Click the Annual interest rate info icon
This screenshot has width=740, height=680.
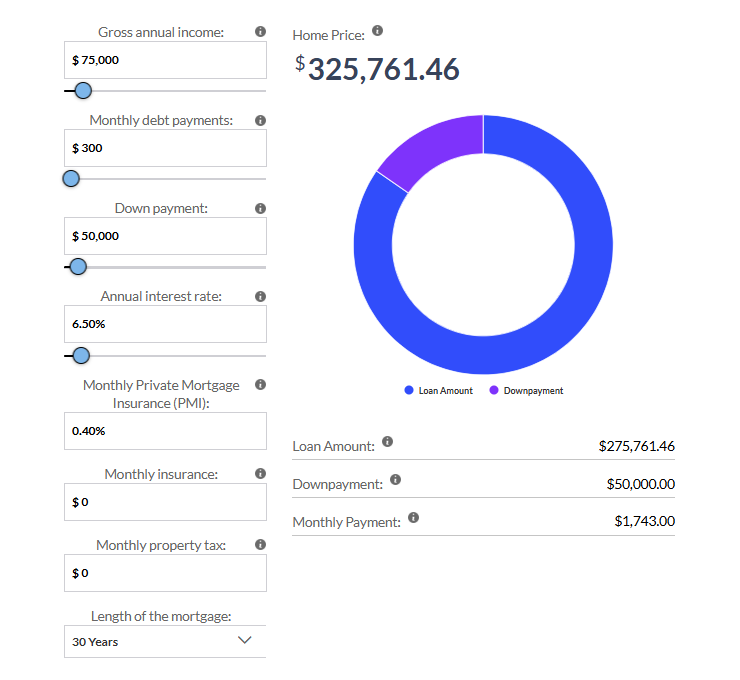point(260,296)
